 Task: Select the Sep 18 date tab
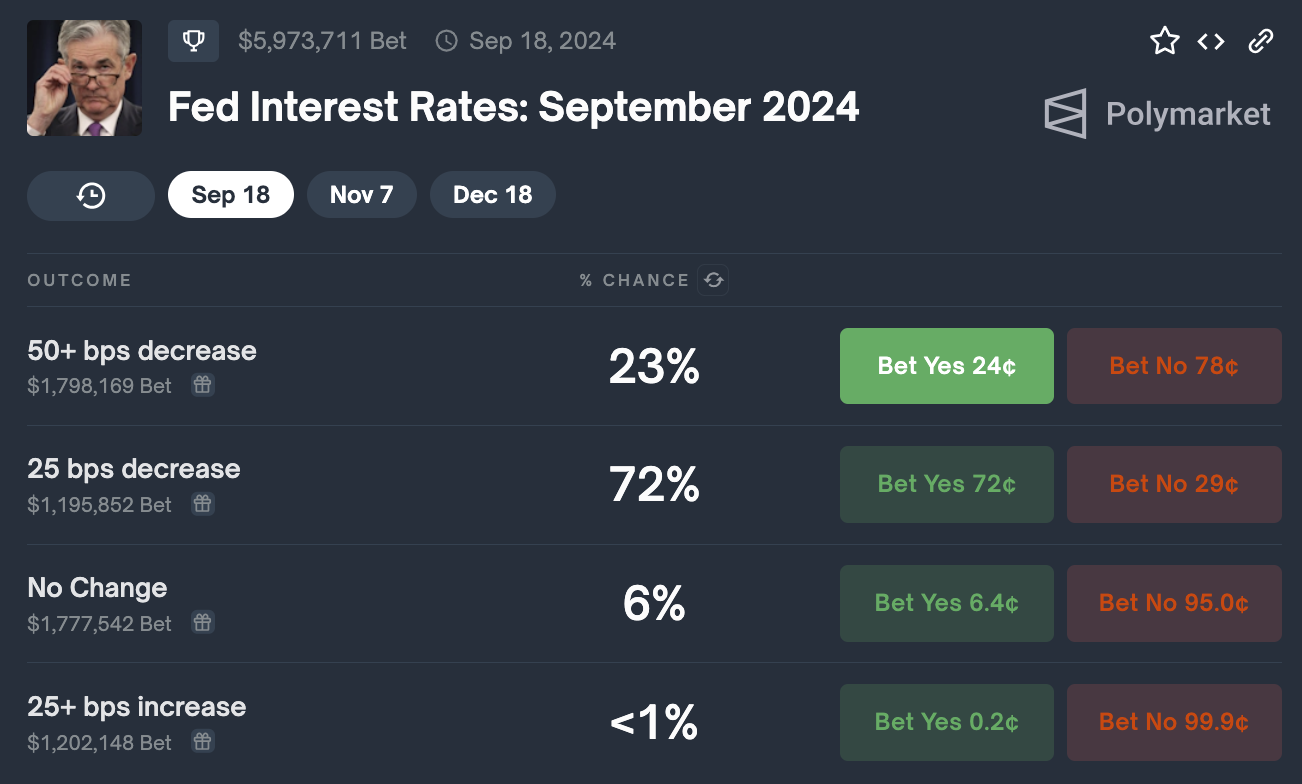[231, 195]
